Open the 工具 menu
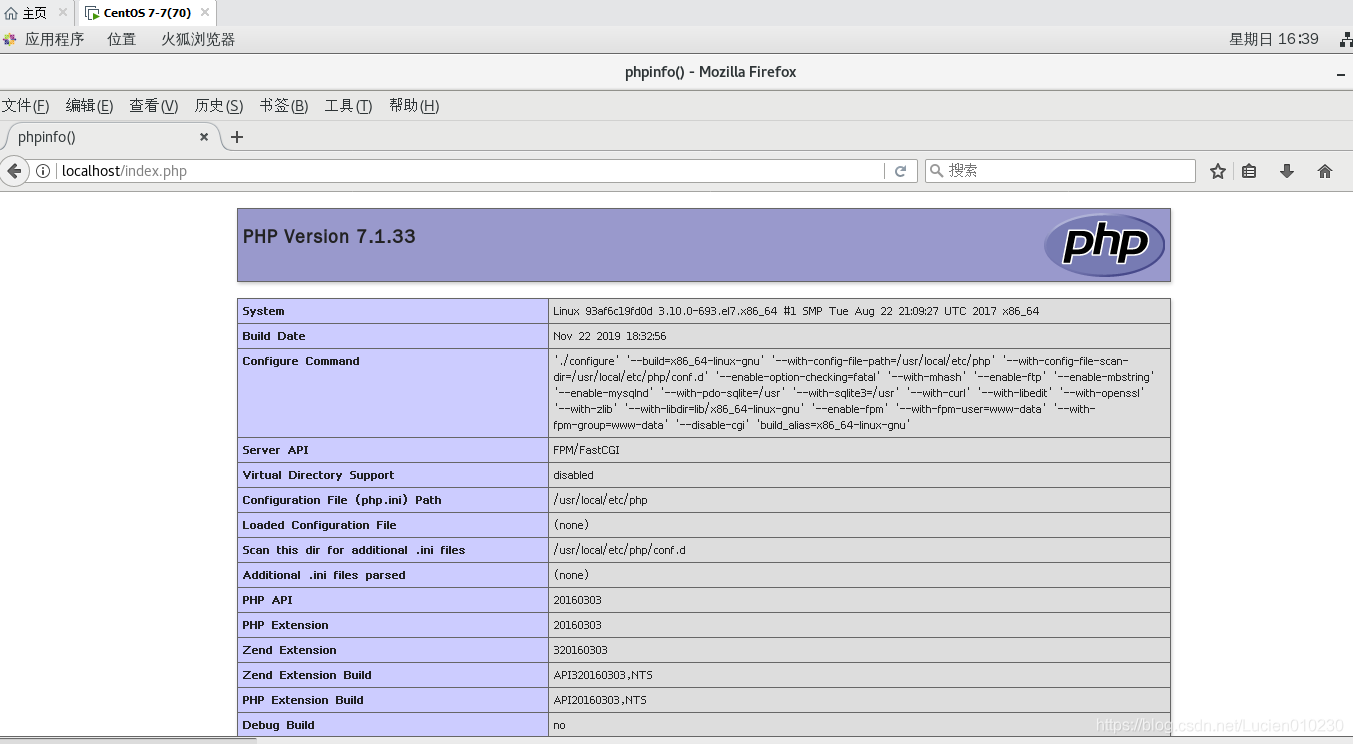The image size is (1353, 744). pos(347,105)
